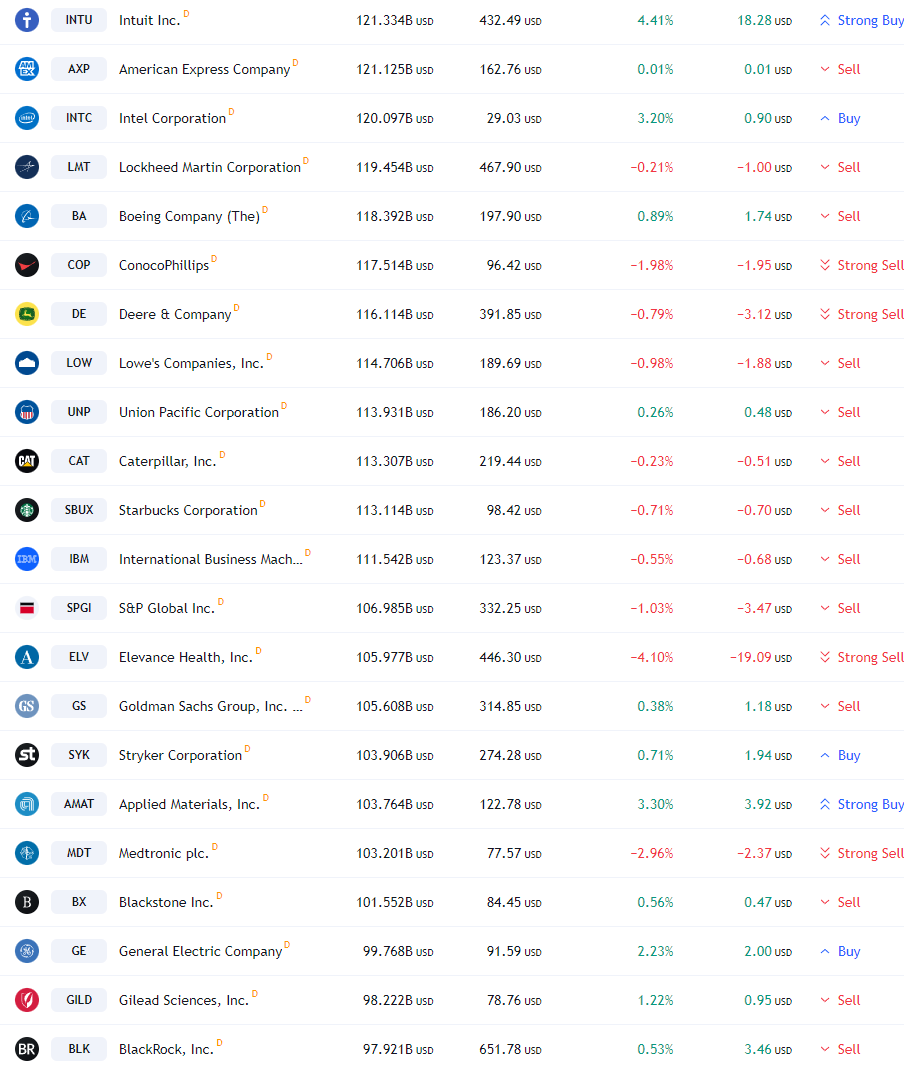Click the Lockheed Martin logo icon
Screen dimensions: 904x1071
click(x=27, y=167)
